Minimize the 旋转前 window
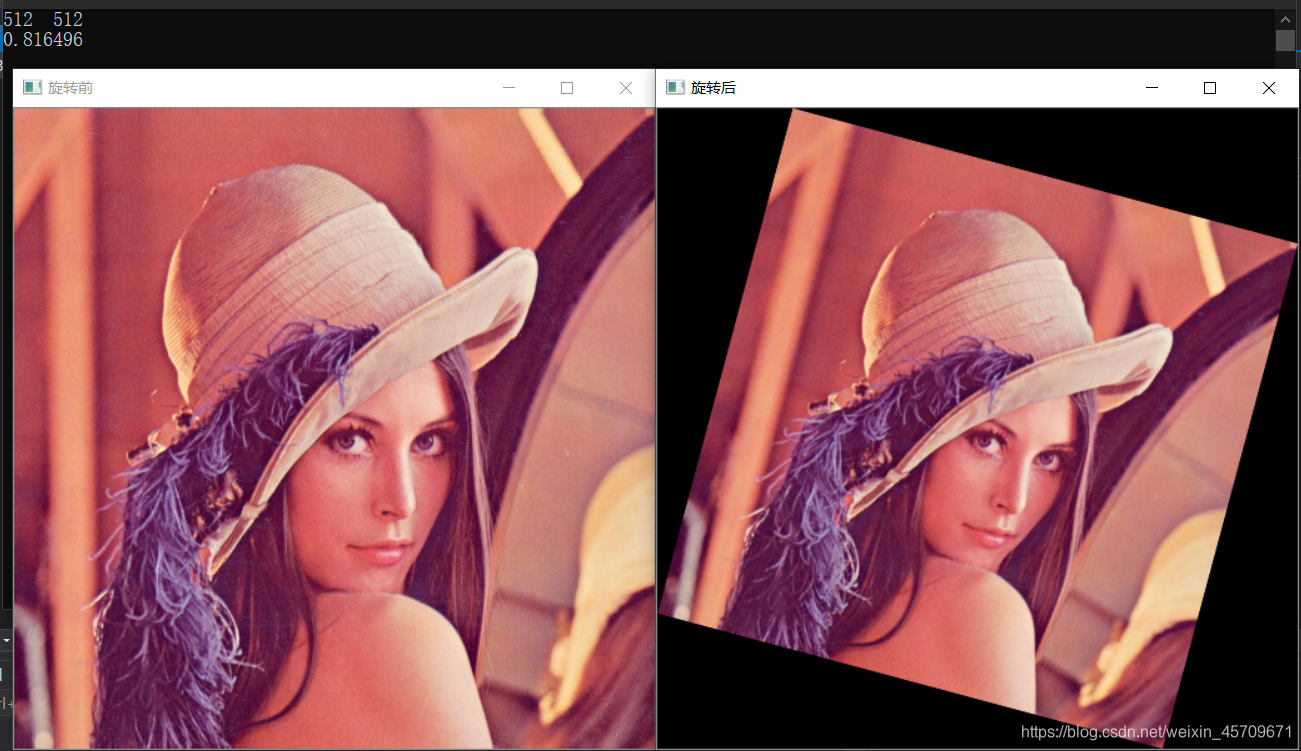This screenshot has height=751, width=1301. (509, 88)
